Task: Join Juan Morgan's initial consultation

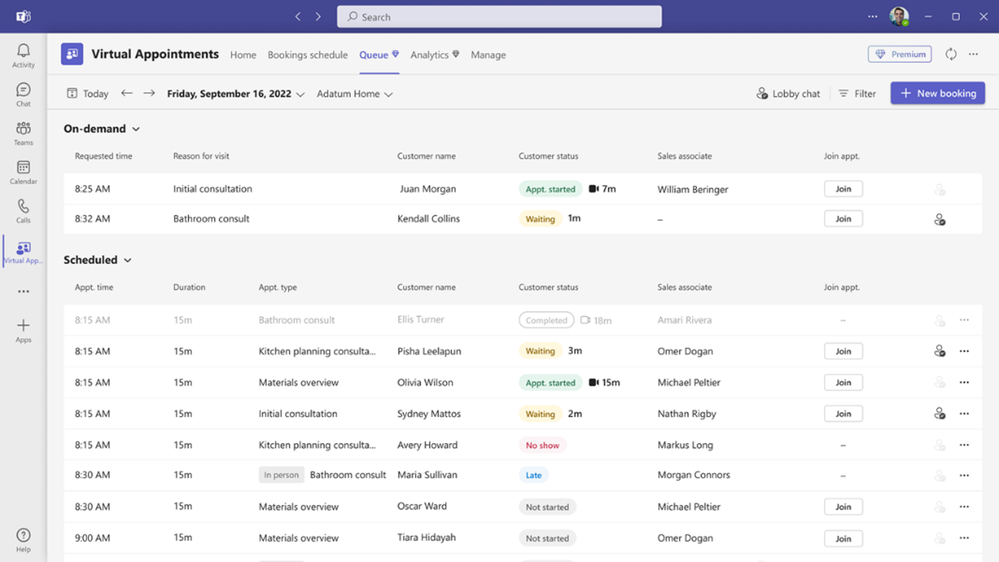Action: [843, 189]
